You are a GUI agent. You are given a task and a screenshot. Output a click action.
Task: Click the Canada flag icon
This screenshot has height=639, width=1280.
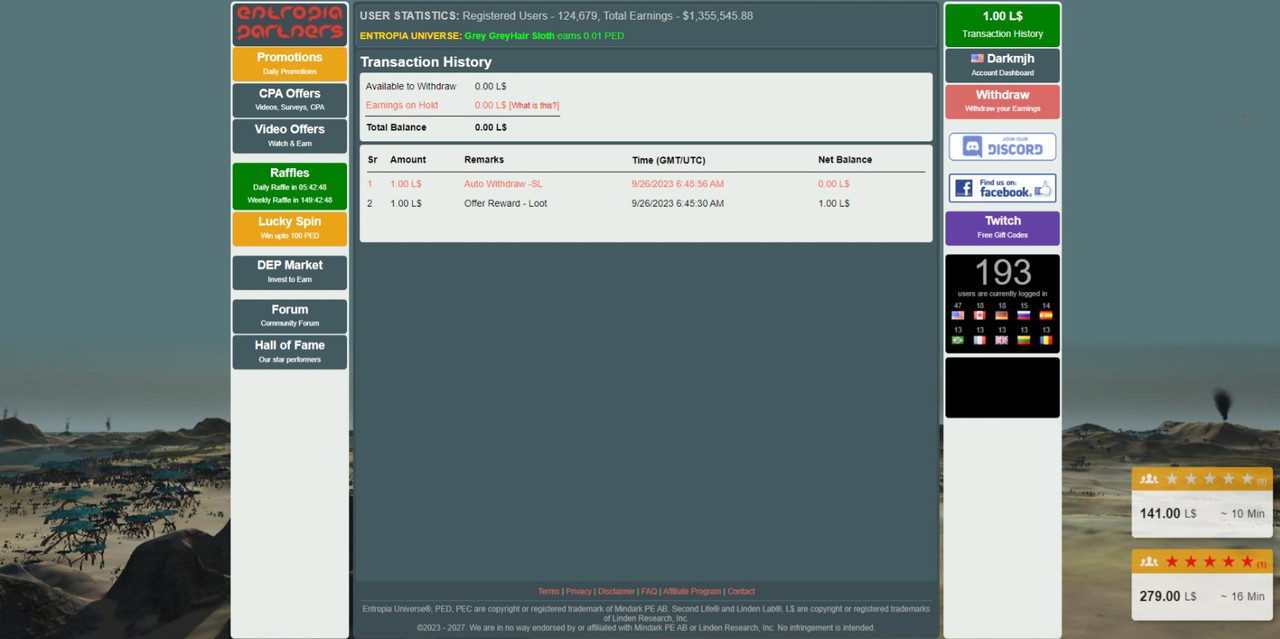pyautogui.click(x=980, y=315)
